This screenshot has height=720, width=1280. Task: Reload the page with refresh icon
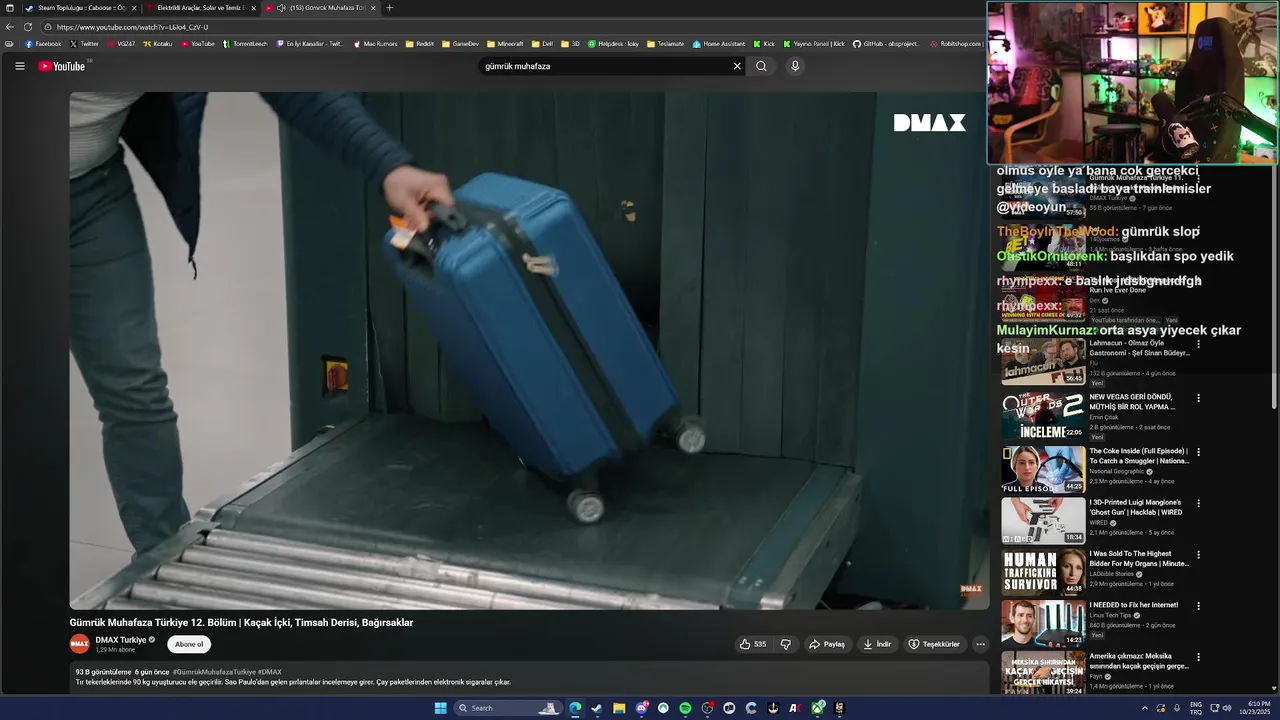[28, 27]
